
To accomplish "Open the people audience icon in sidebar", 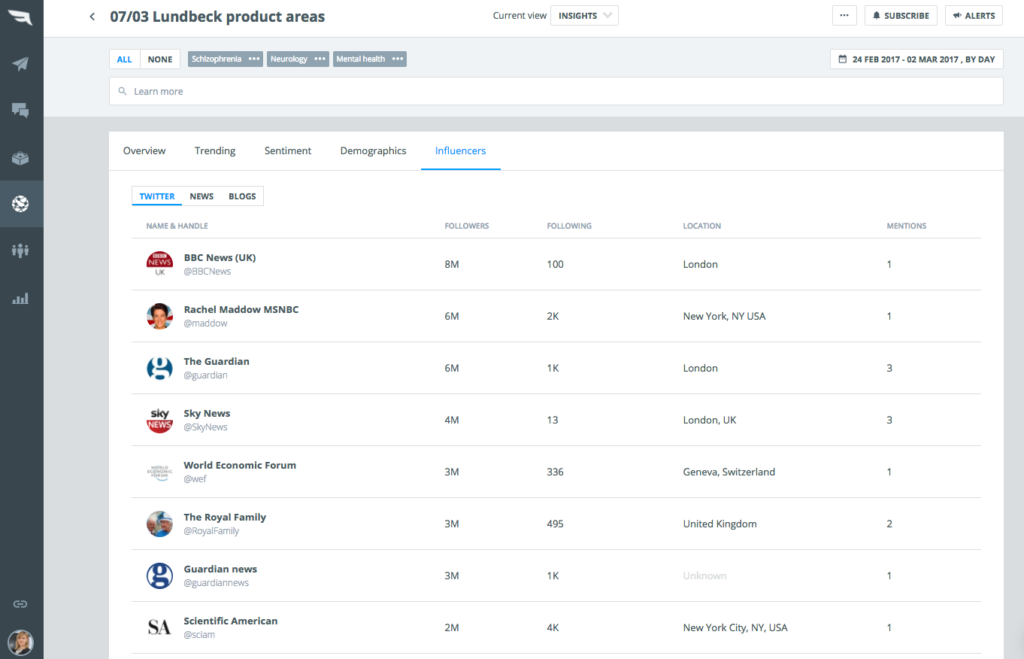I will pos(20,251).
